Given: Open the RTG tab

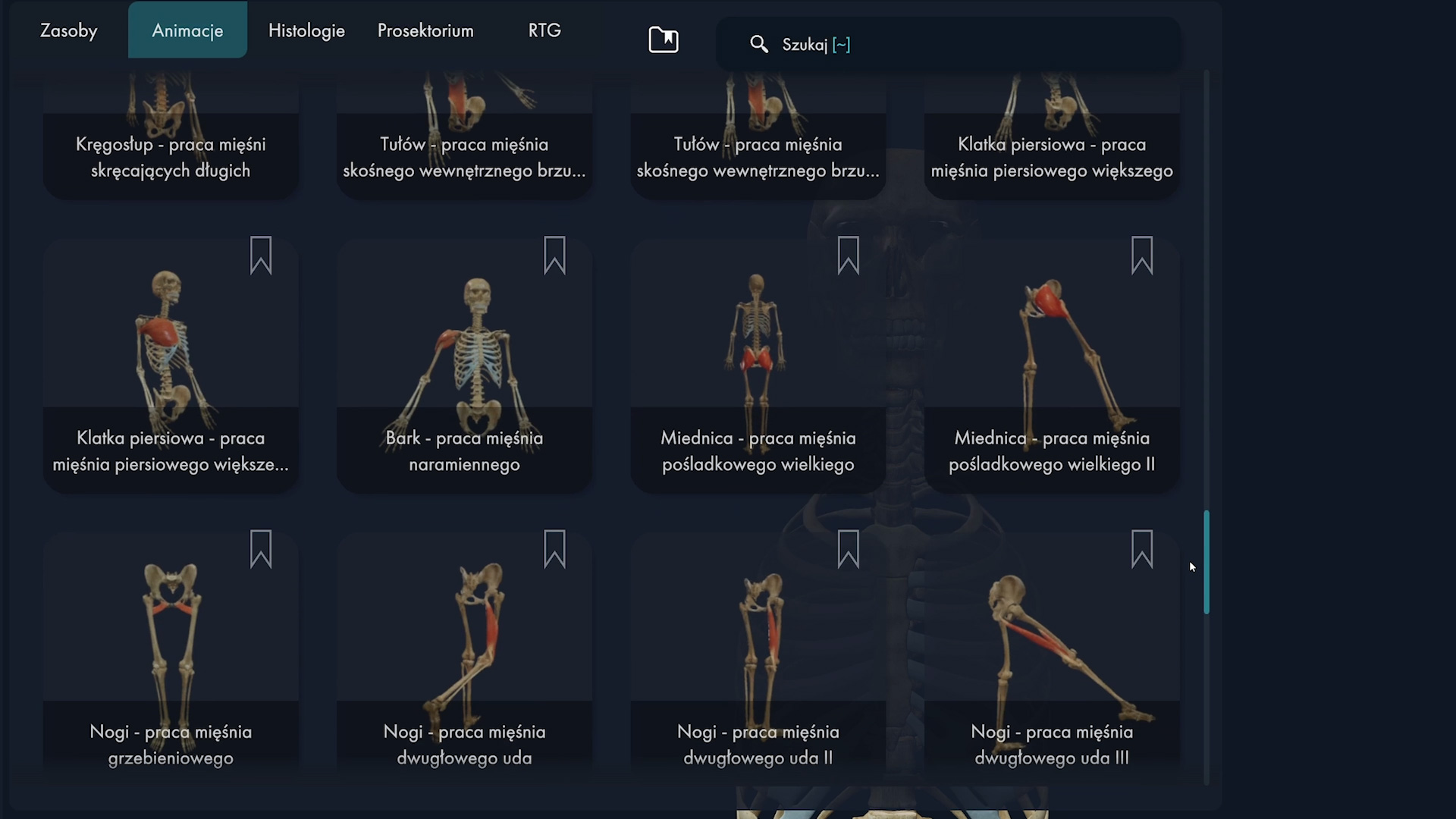Looking at the screenshot, I should pyautogui.click(x=544, y=30).
